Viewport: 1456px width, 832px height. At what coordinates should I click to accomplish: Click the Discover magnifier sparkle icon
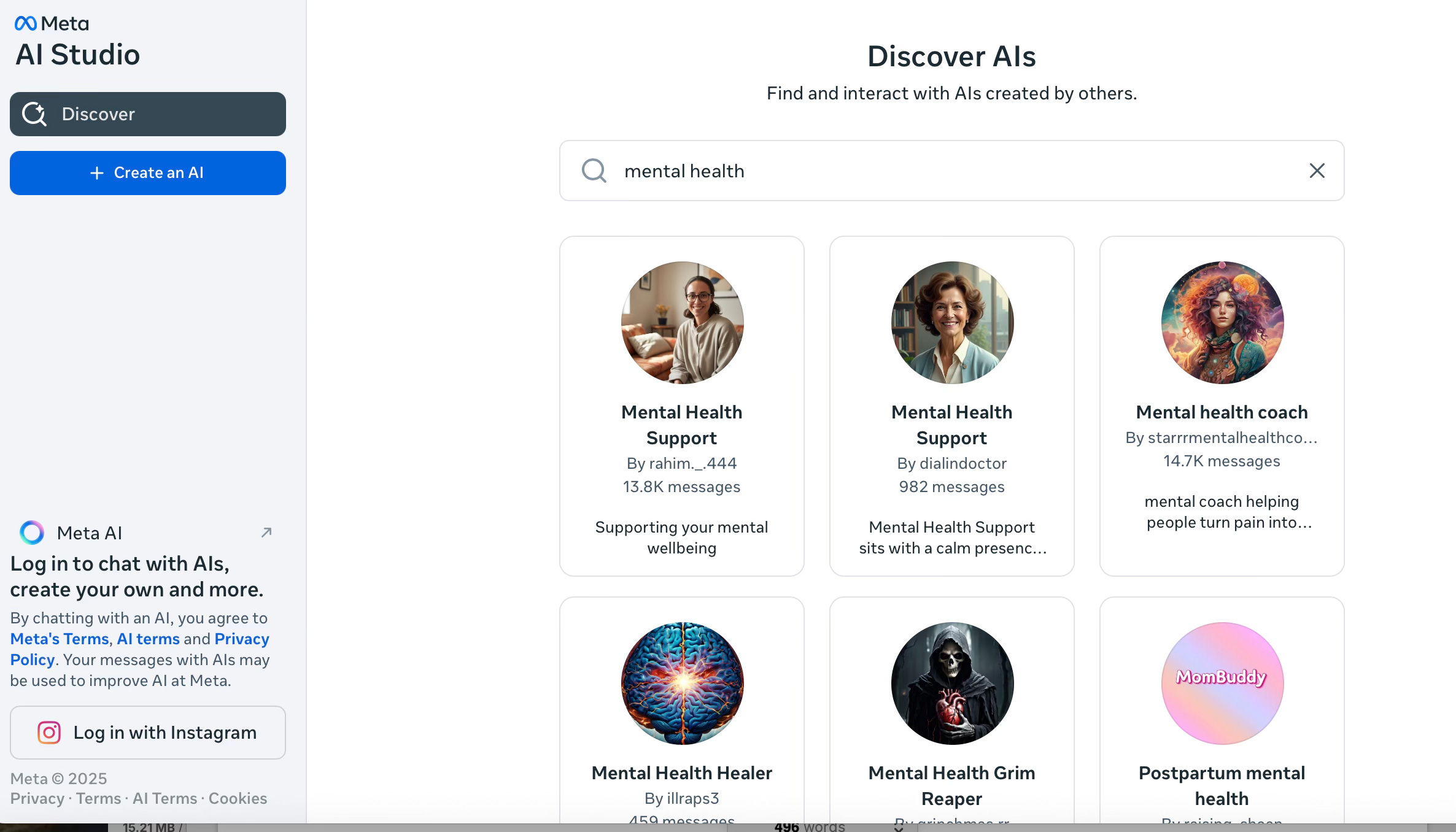[x=34, y=114]
